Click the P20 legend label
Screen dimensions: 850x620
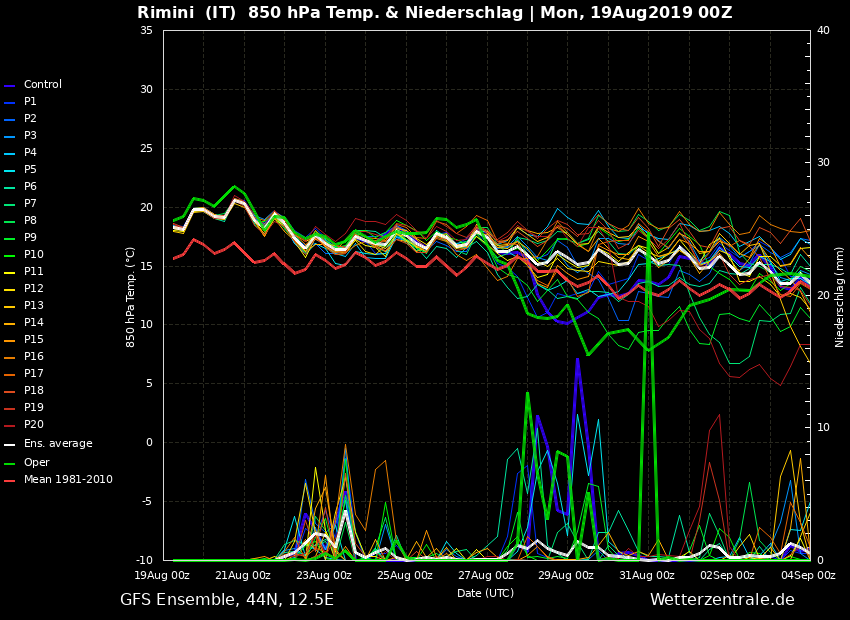[x=33, y=425]
